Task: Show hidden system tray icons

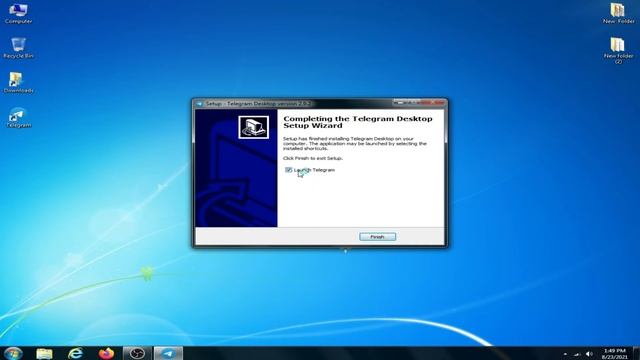Action: (565, 354)
